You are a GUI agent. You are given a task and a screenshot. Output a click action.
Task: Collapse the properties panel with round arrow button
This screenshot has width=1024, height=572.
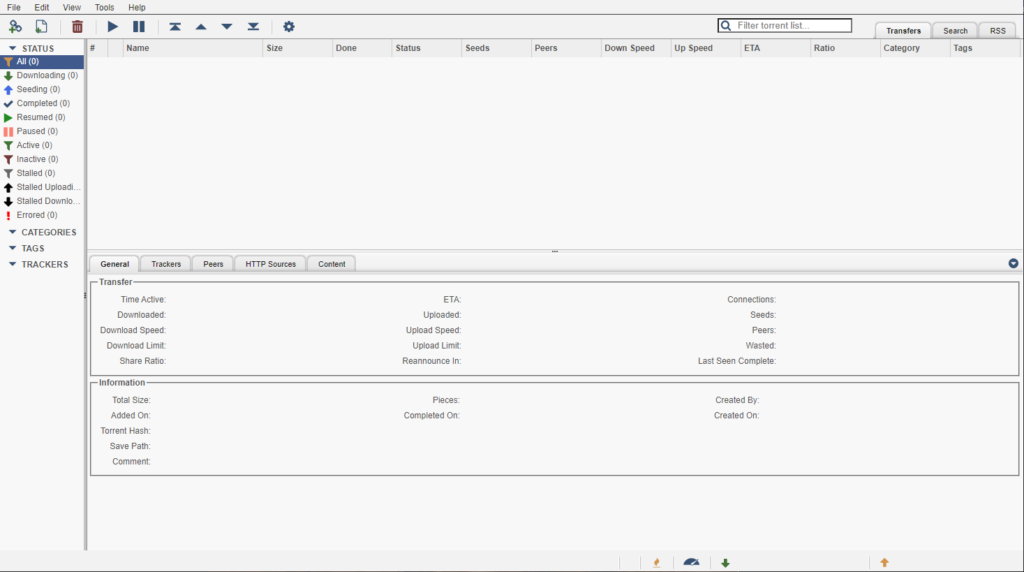[1013, 264]
